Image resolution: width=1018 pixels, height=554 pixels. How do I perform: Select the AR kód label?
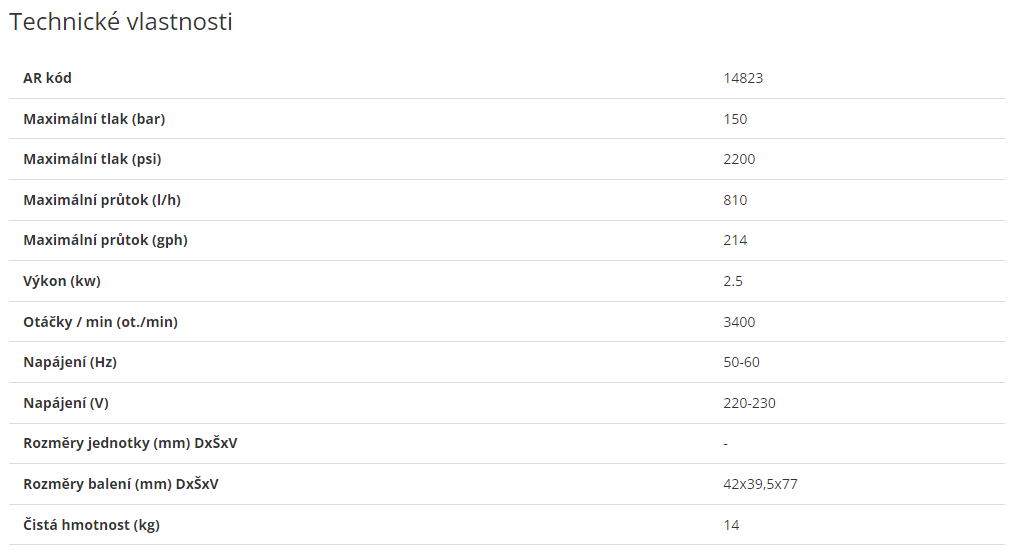pos(47,78)
